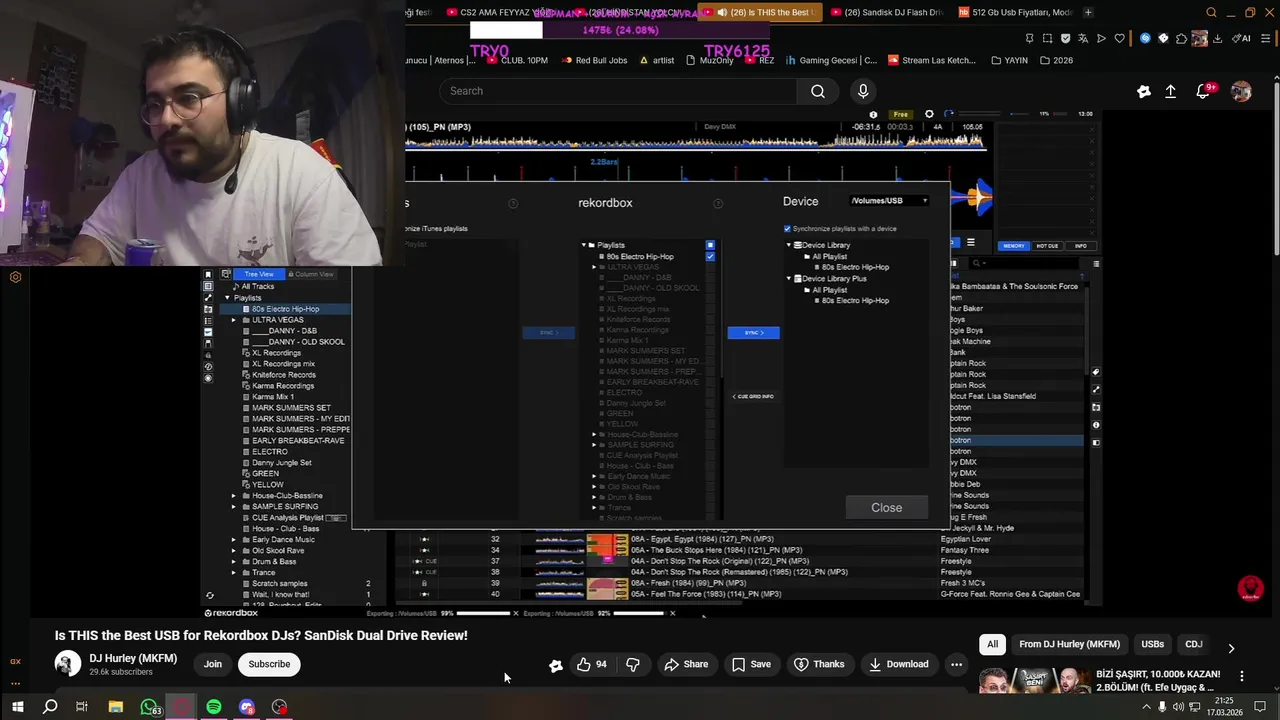Save the video to a playlist
This screenshot has width=1280, height=720.
point(751,664)
